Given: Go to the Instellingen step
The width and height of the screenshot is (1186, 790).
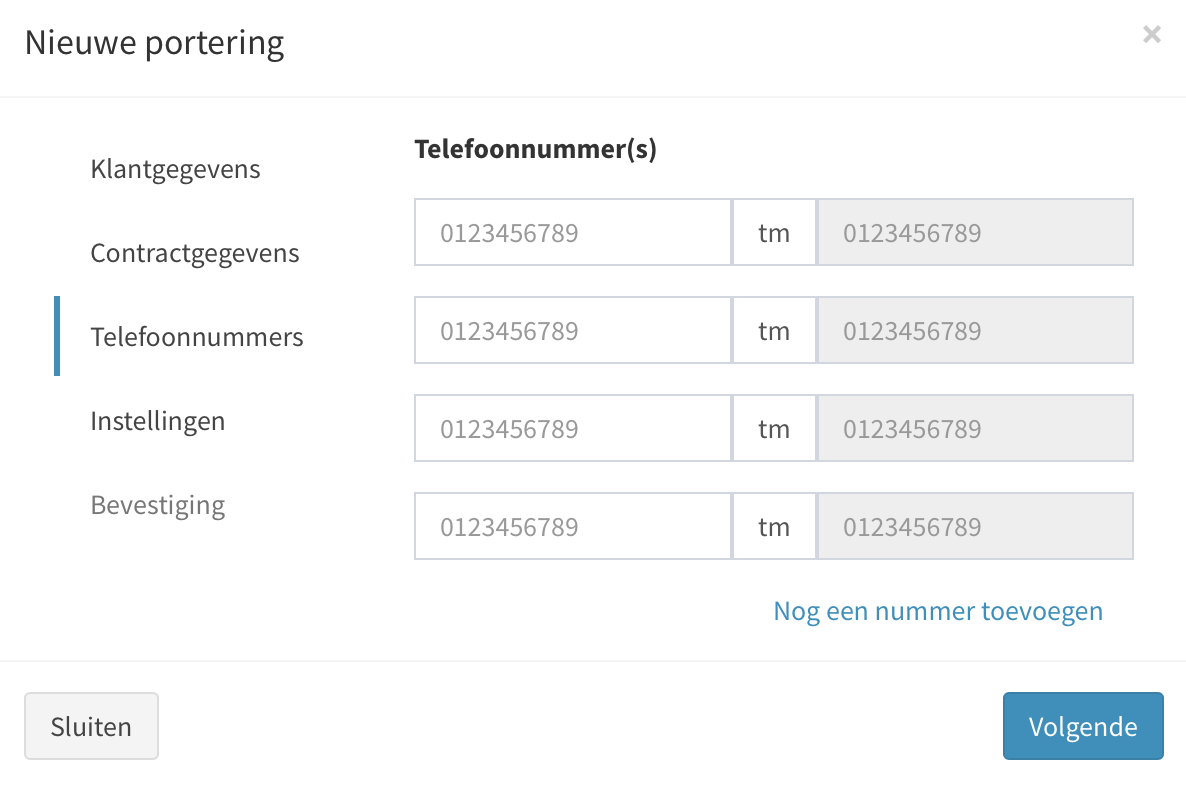Looking at the screenshot, I should click(157, 421).
